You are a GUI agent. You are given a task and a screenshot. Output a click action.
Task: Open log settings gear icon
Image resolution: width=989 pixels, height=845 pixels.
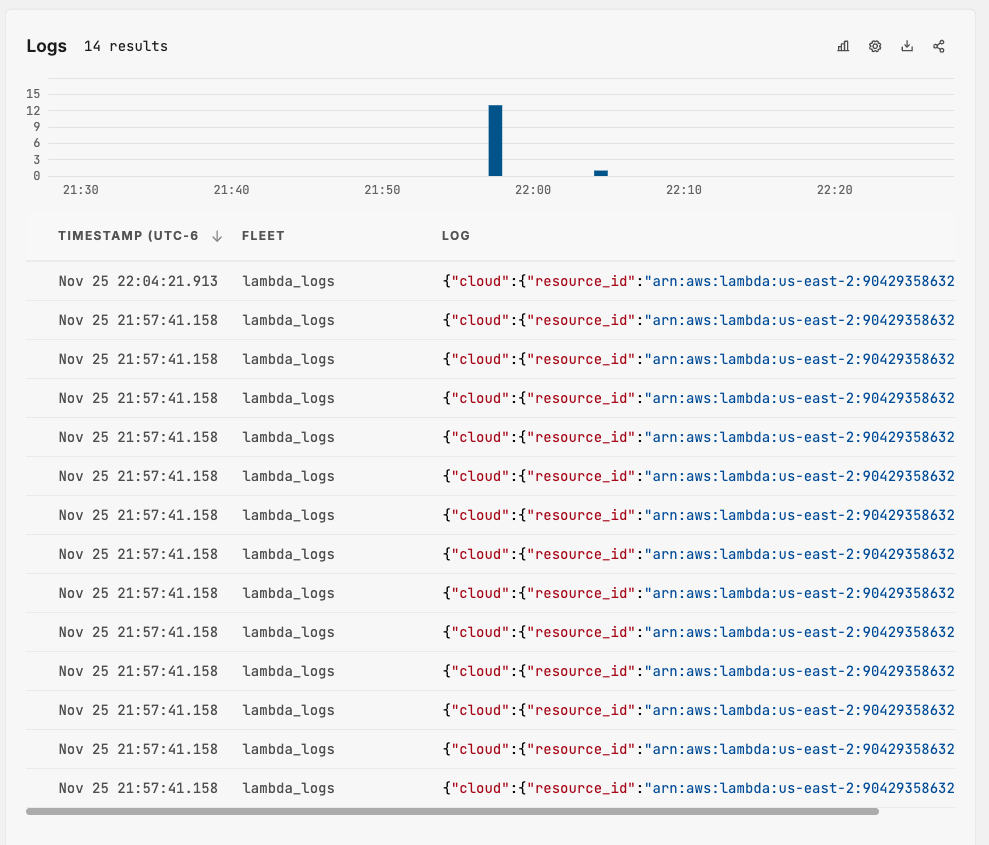tap(875, 46)
